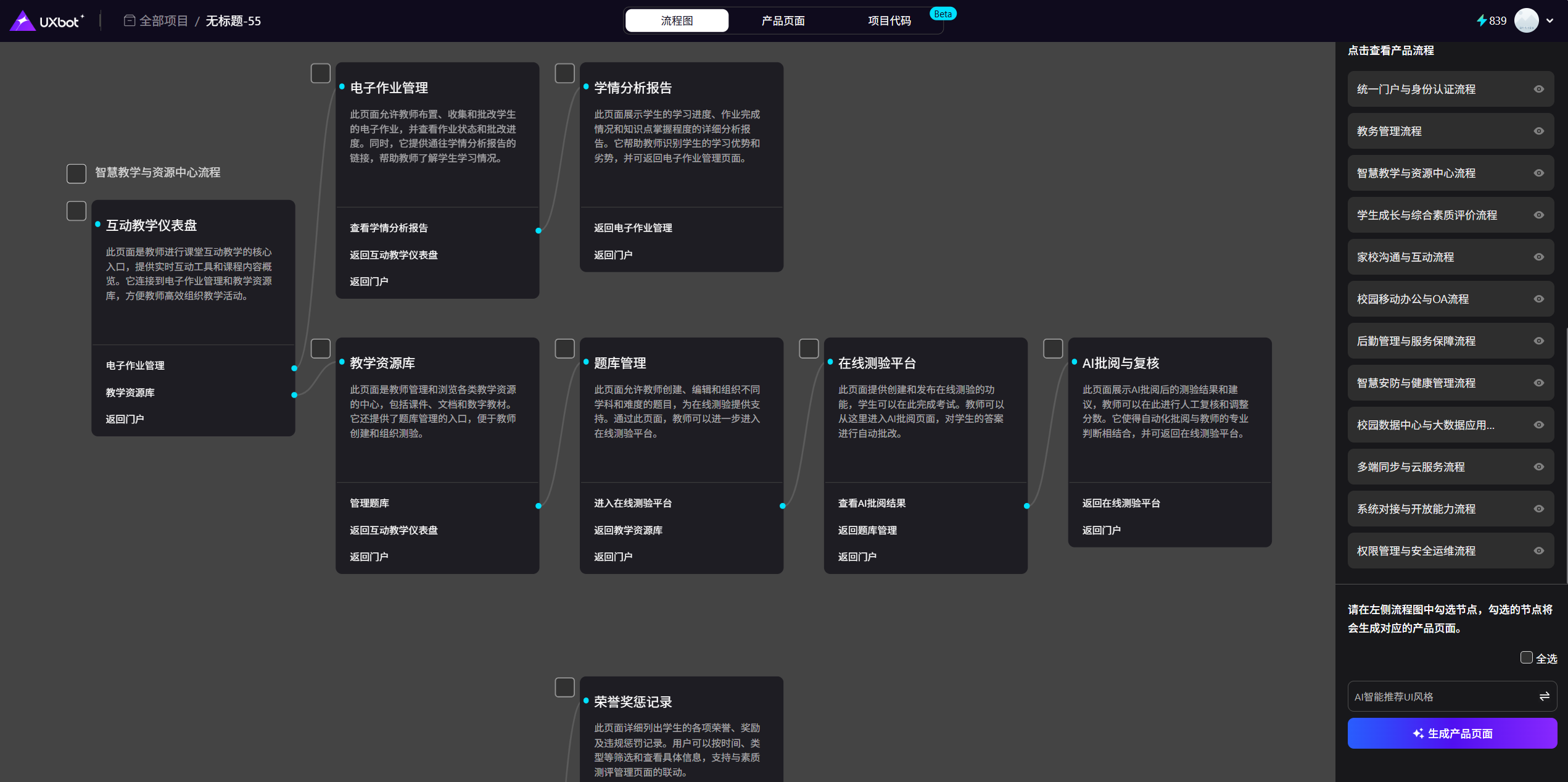This screenshot has width=1568, height=782.
Task: Toggle eye icon for 智慧教学与资源中心流程 in sidebar
Action: click(x=1539, y=173)
